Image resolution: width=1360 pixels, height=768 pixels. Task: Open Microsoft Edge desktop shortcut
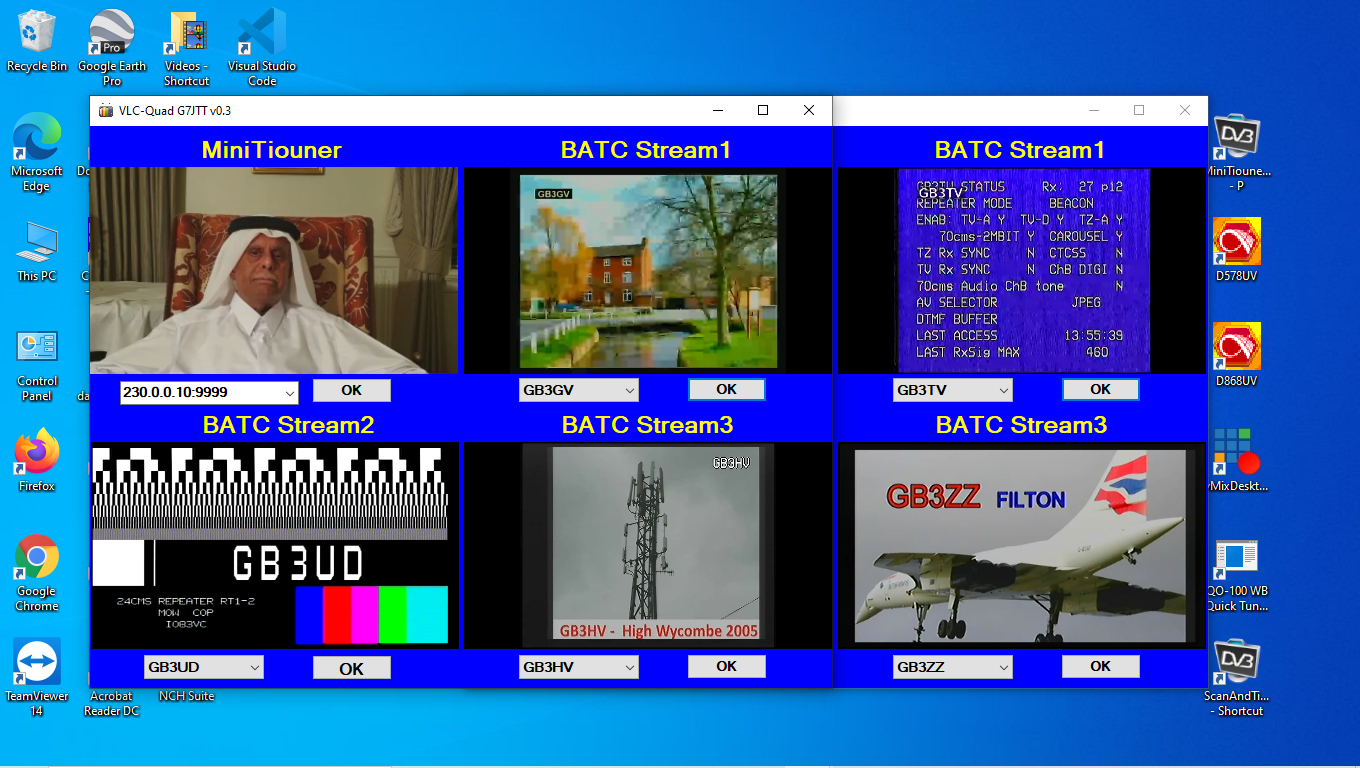point(37,151)
